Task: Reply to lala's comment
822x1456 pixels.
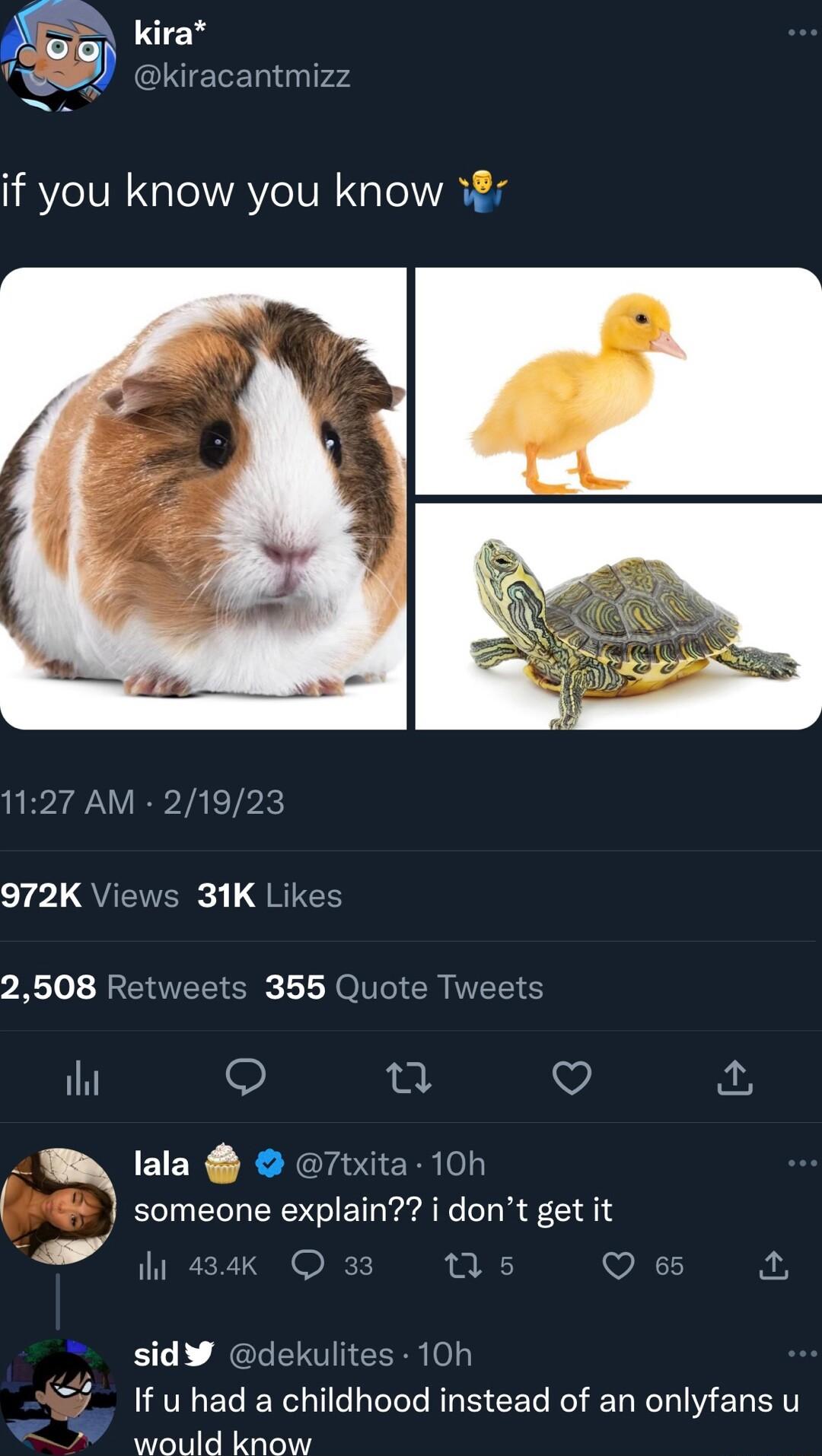Action: 308,1265
